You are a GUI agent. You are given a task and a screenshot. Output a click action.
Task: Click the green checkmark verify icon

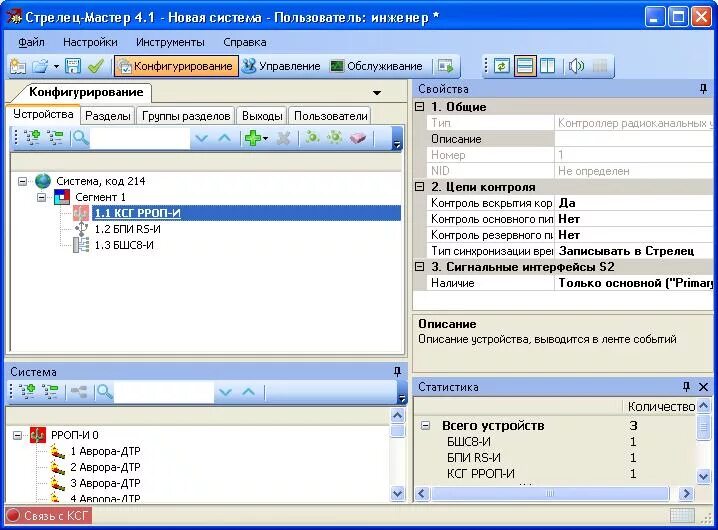(x=96, y=66)
